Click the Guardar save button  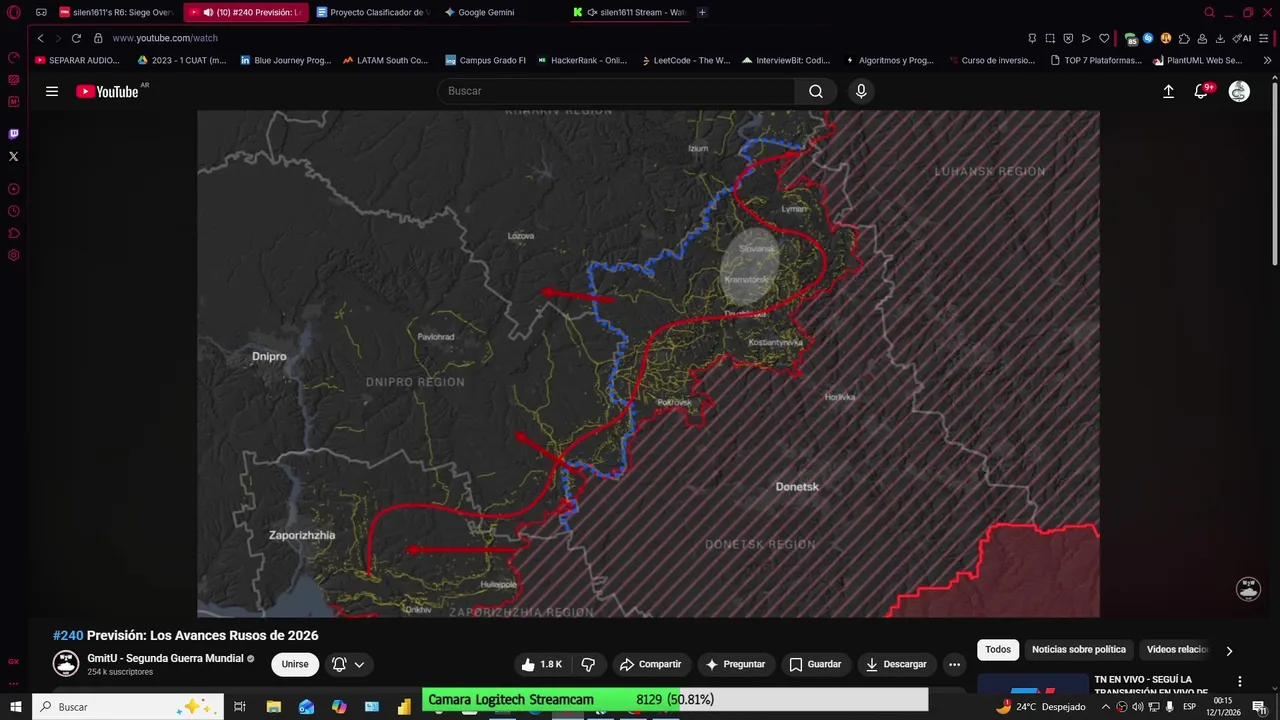pyautogui.click(x=815, y=664)
